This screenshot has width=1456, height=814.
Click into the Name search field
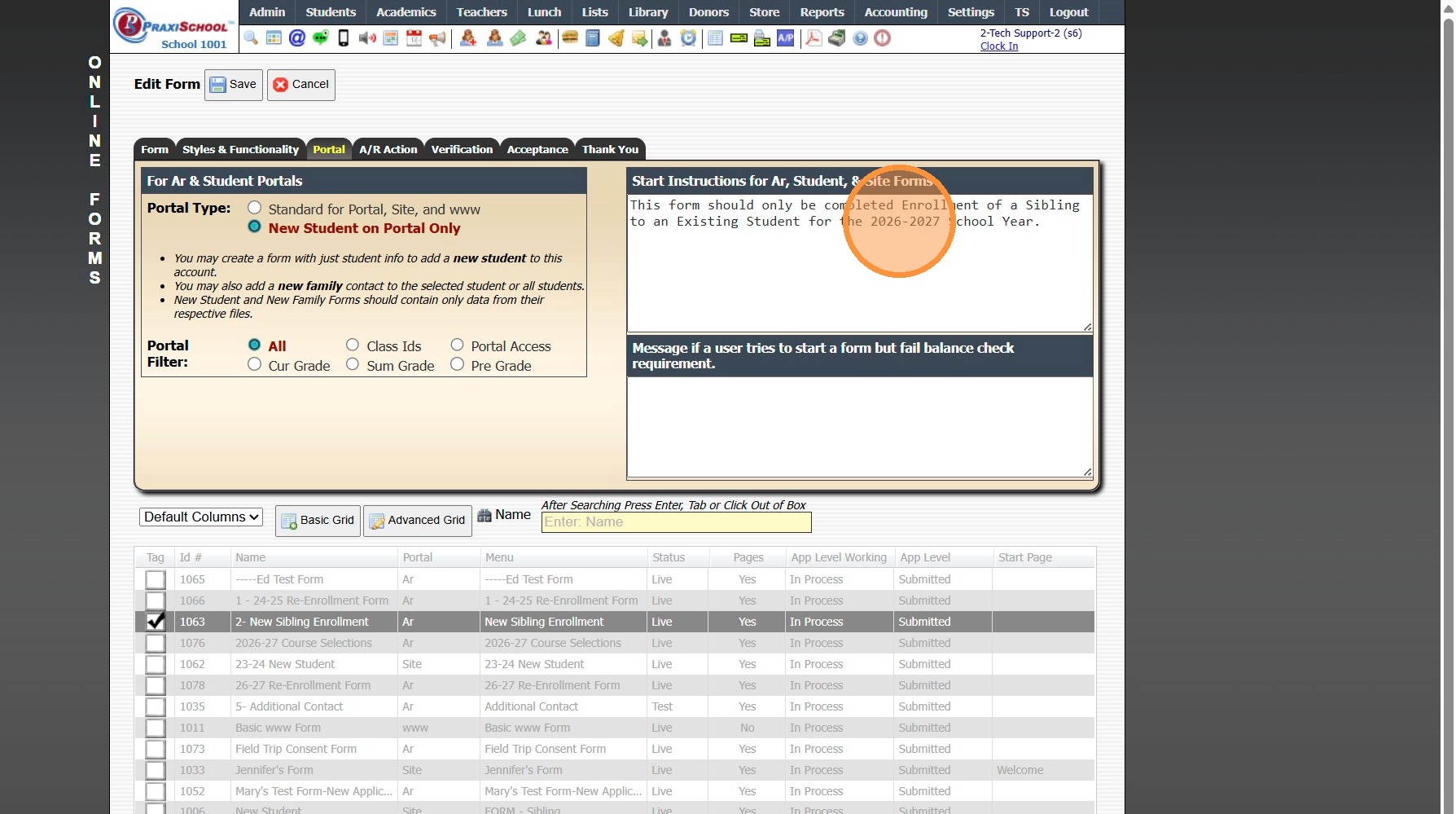[x=676, y=522]
